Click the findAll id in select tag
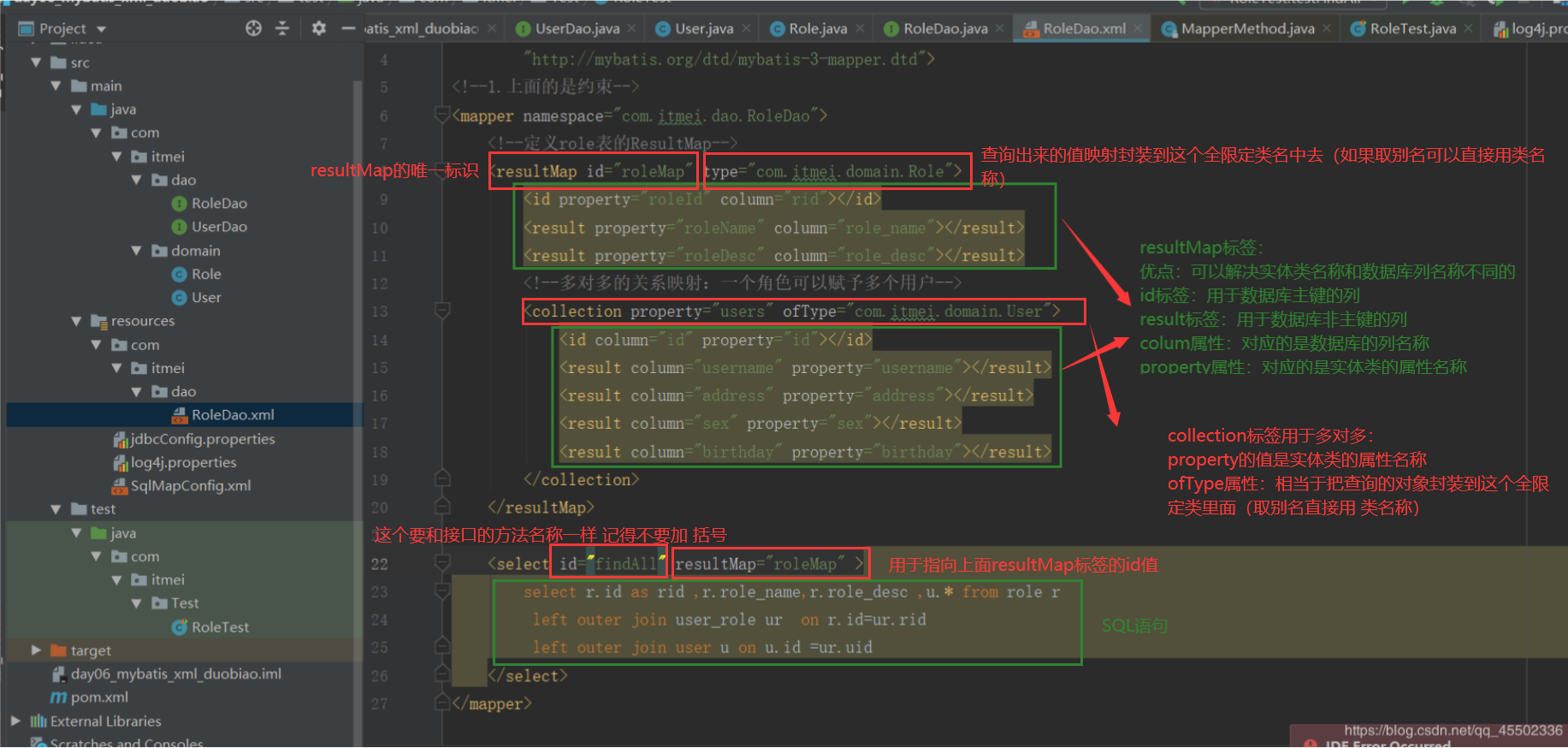The height and width of the screenshot is (748, 1568). point(625,564)
